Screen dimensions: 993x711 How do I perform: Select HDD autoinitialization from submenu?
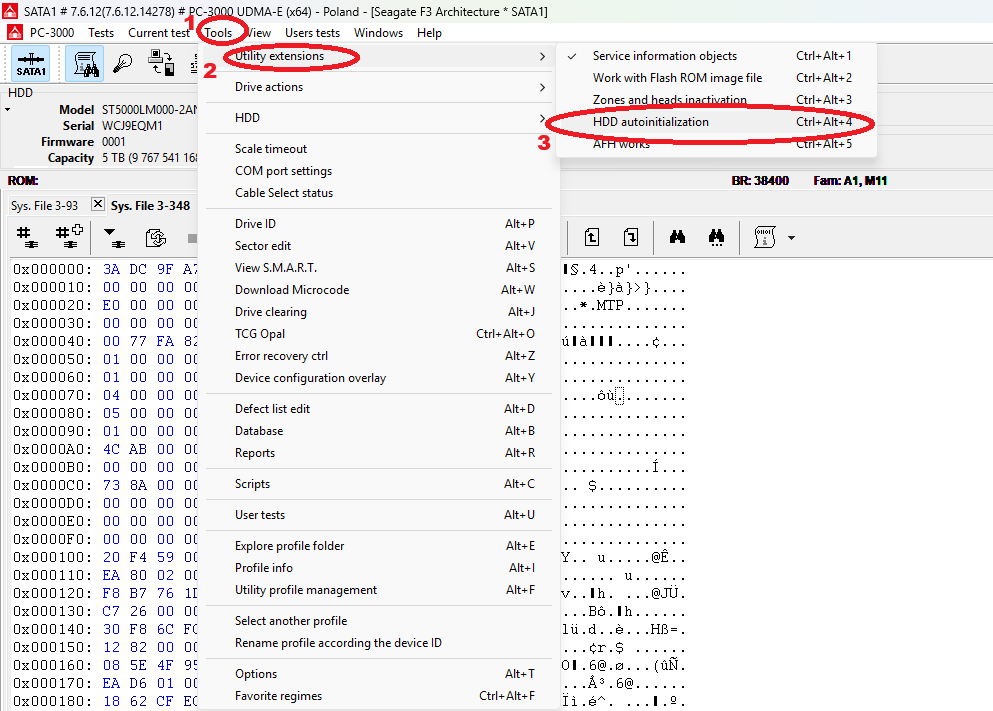coord(650,122)
